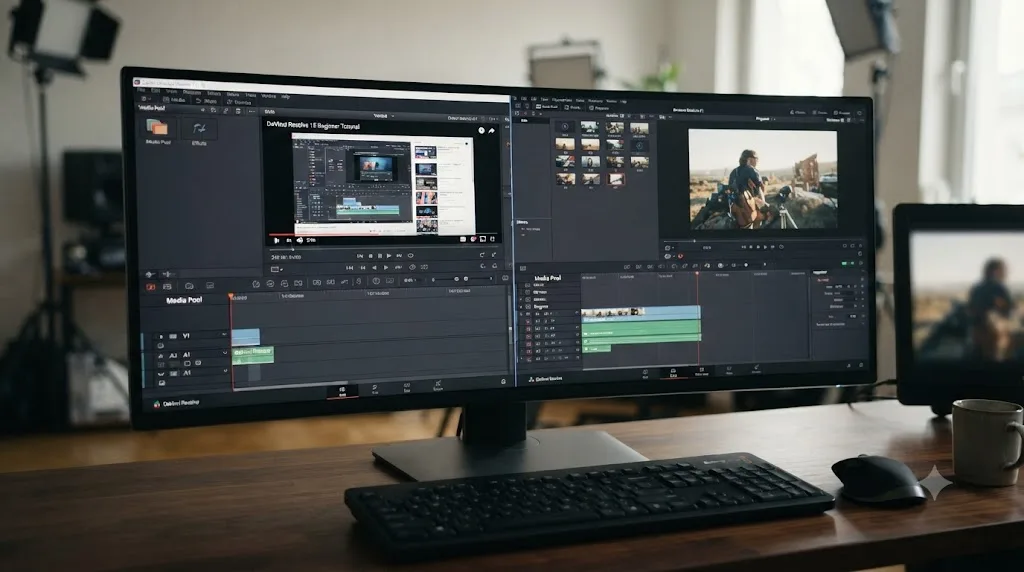This screenshot has width=1024, height=572.
Task: Open transport options dropdown left of right viewer timecode
Action: 669,248
